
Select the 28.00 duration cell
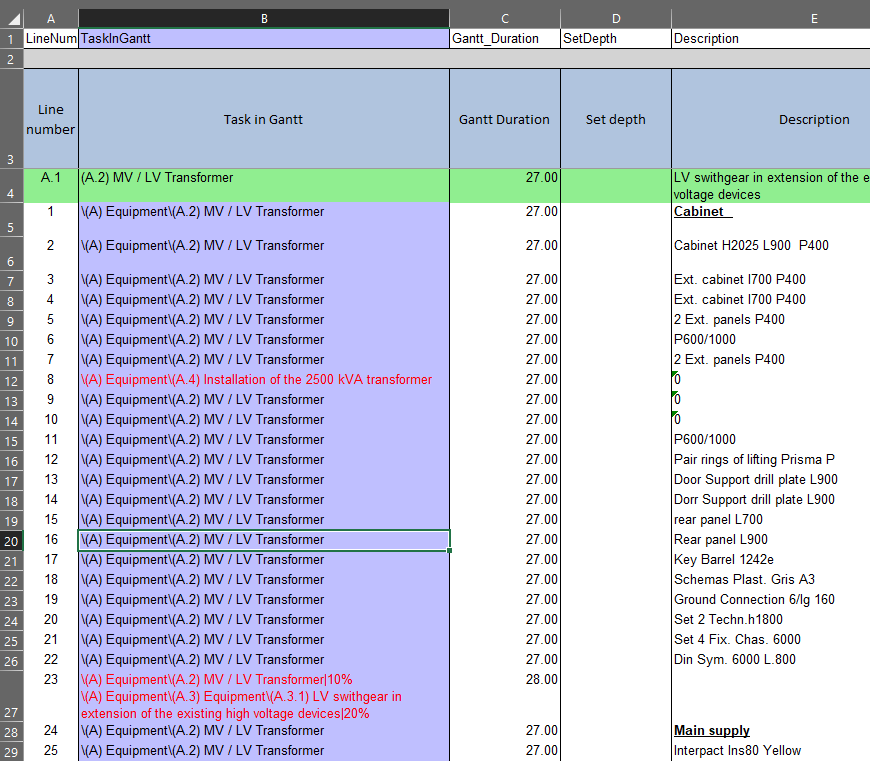click(x=504, y=680)
